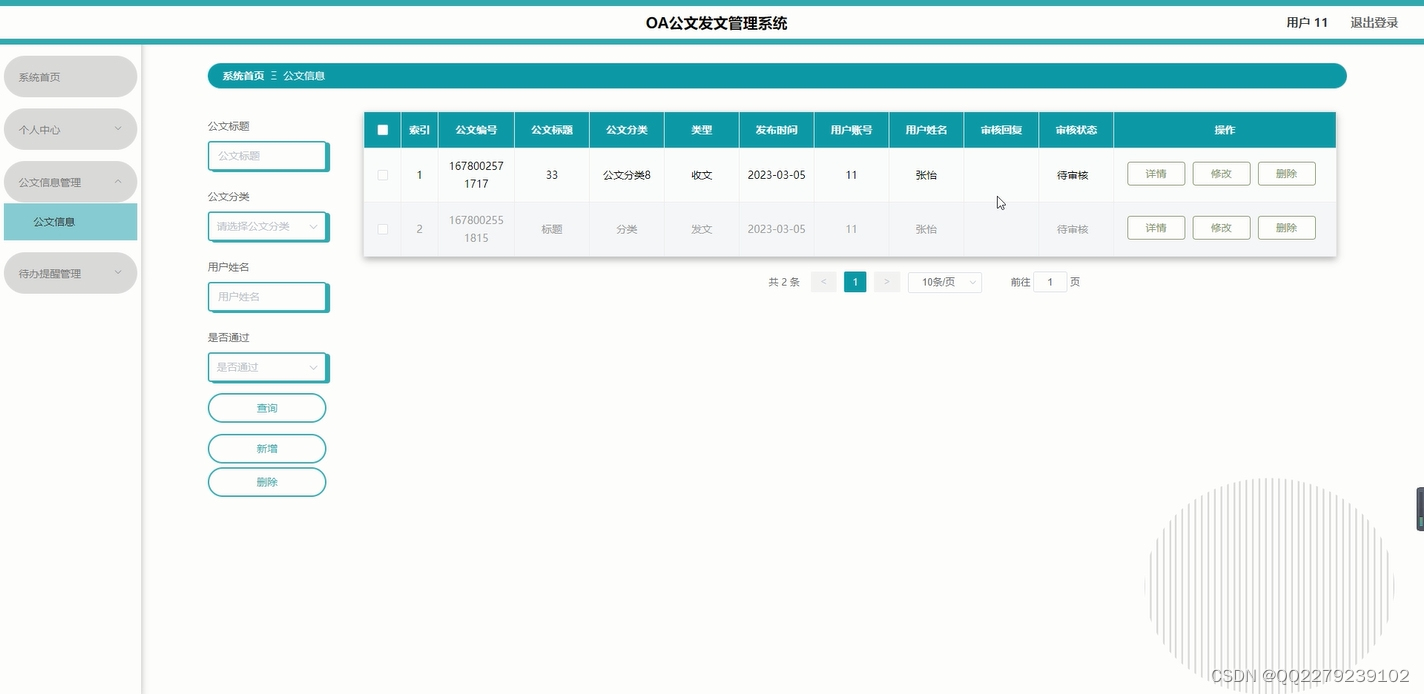Open 个人中心 from the sidebar
The width and height of the screenshot is (1424, 694).
point(70,128)
